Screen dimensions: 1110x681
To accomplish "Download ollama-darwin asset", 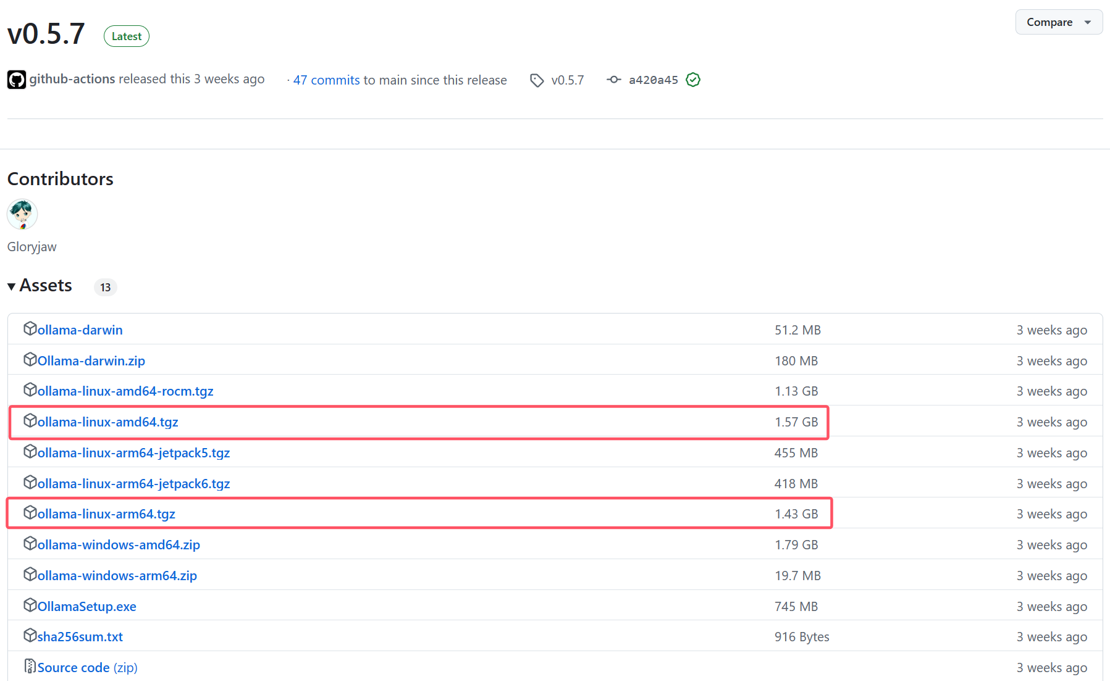I will 80,330.
